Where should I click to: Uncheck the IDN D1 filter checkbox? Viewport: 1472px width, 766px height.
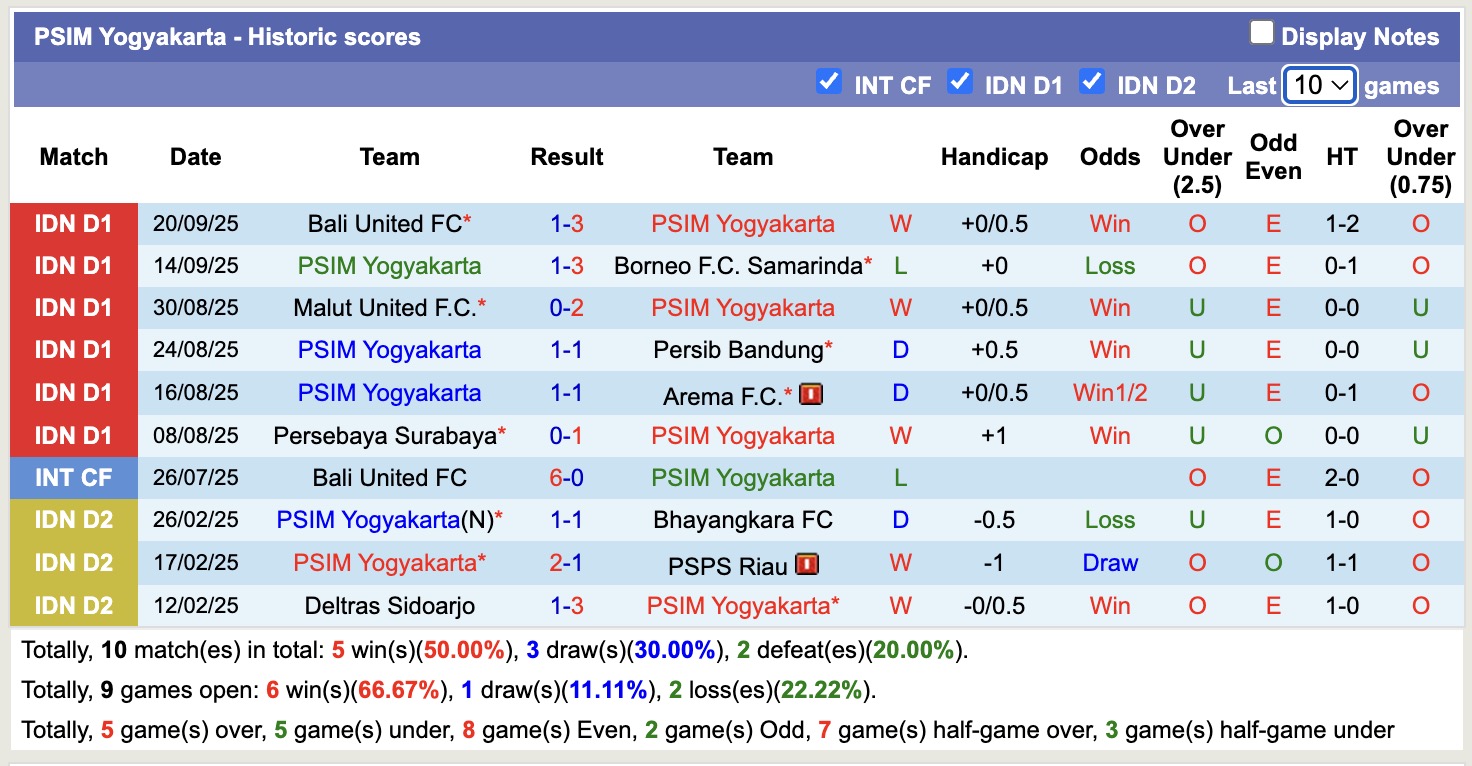pos(960,82)
